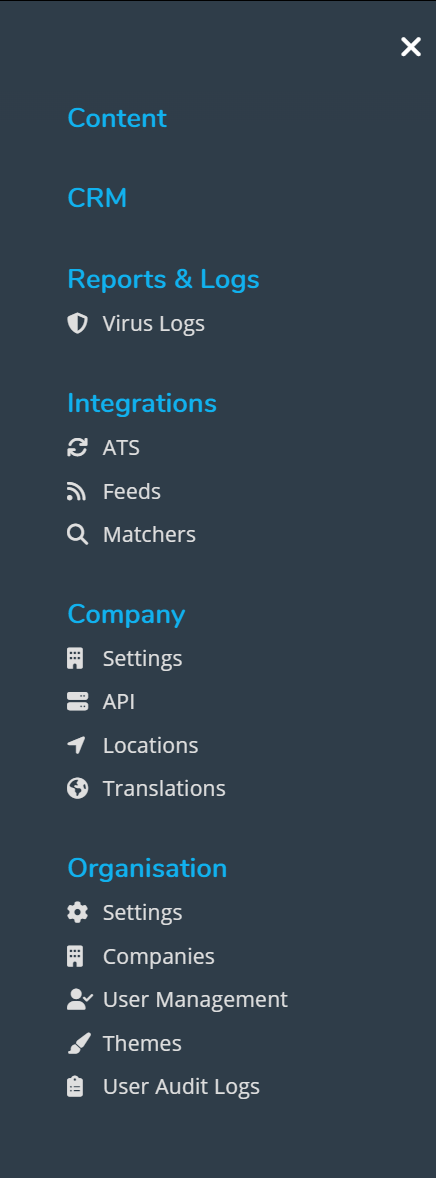Click the sync arrows icon beside ATS
The width and height of the screenshot is (436, 1178).
tap(77, 448)
